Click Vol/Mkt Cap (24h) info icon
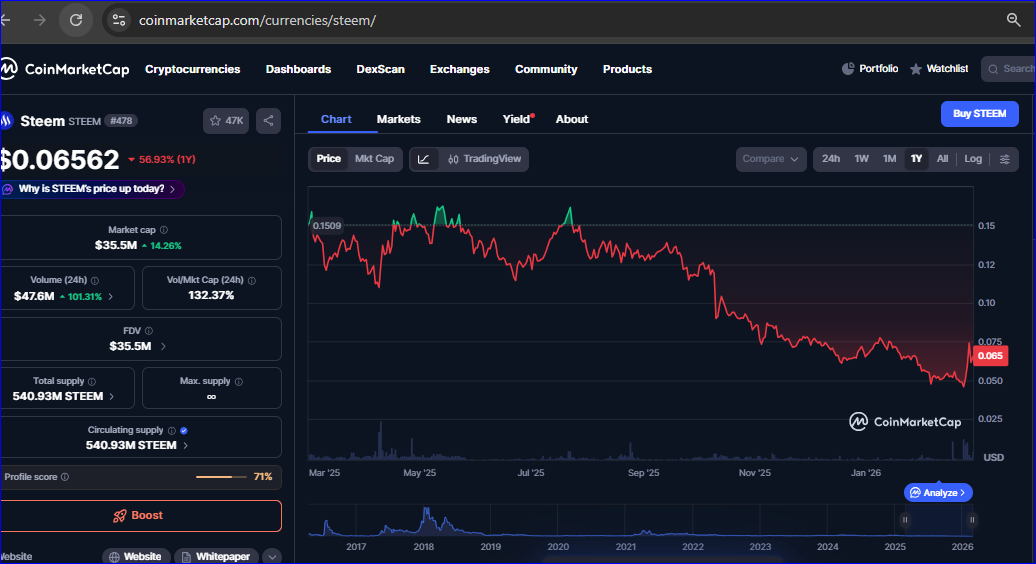 coord(252,281)
